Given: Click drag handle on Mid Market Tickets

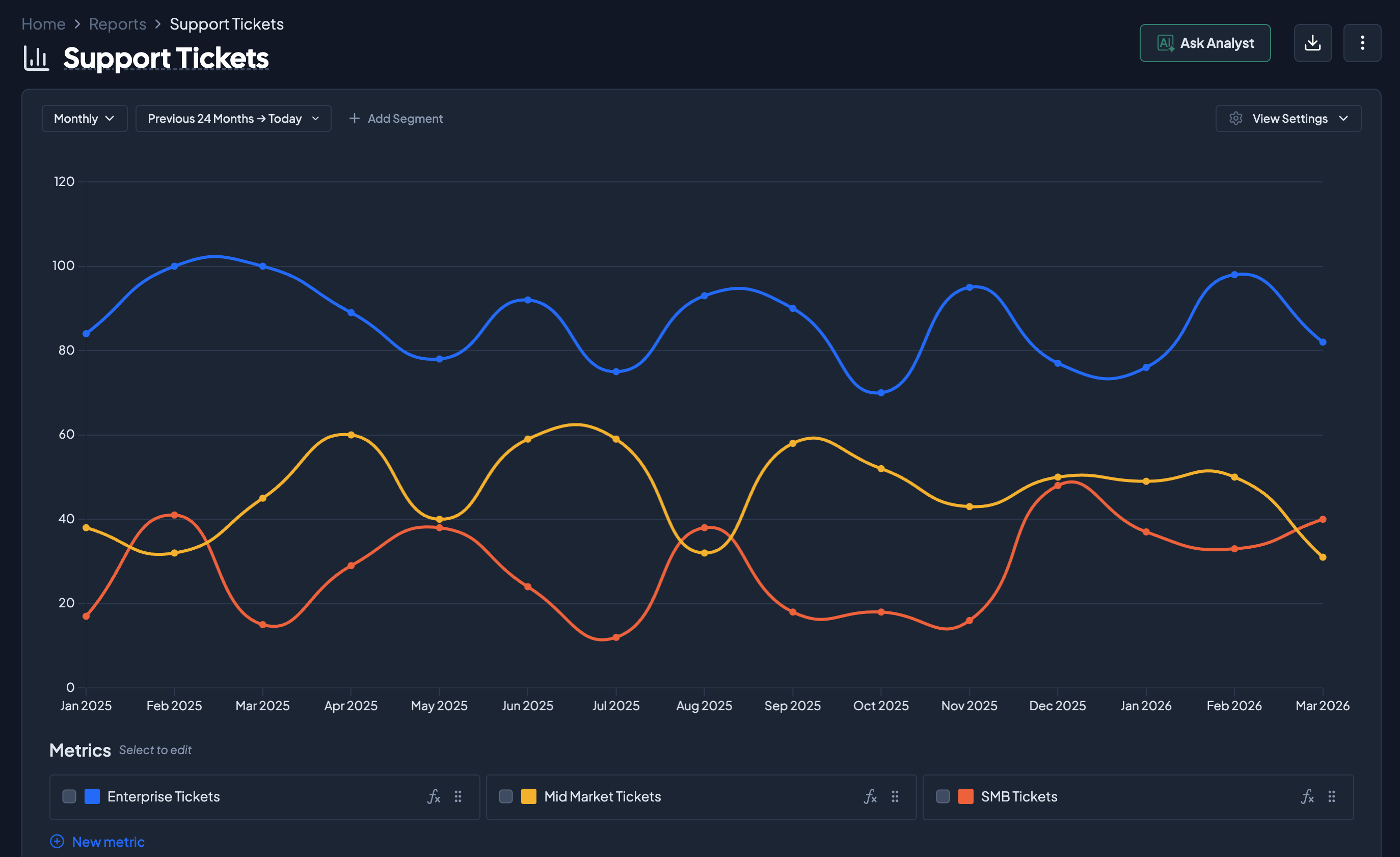Looking at the screenshot, I should [895, 797].
